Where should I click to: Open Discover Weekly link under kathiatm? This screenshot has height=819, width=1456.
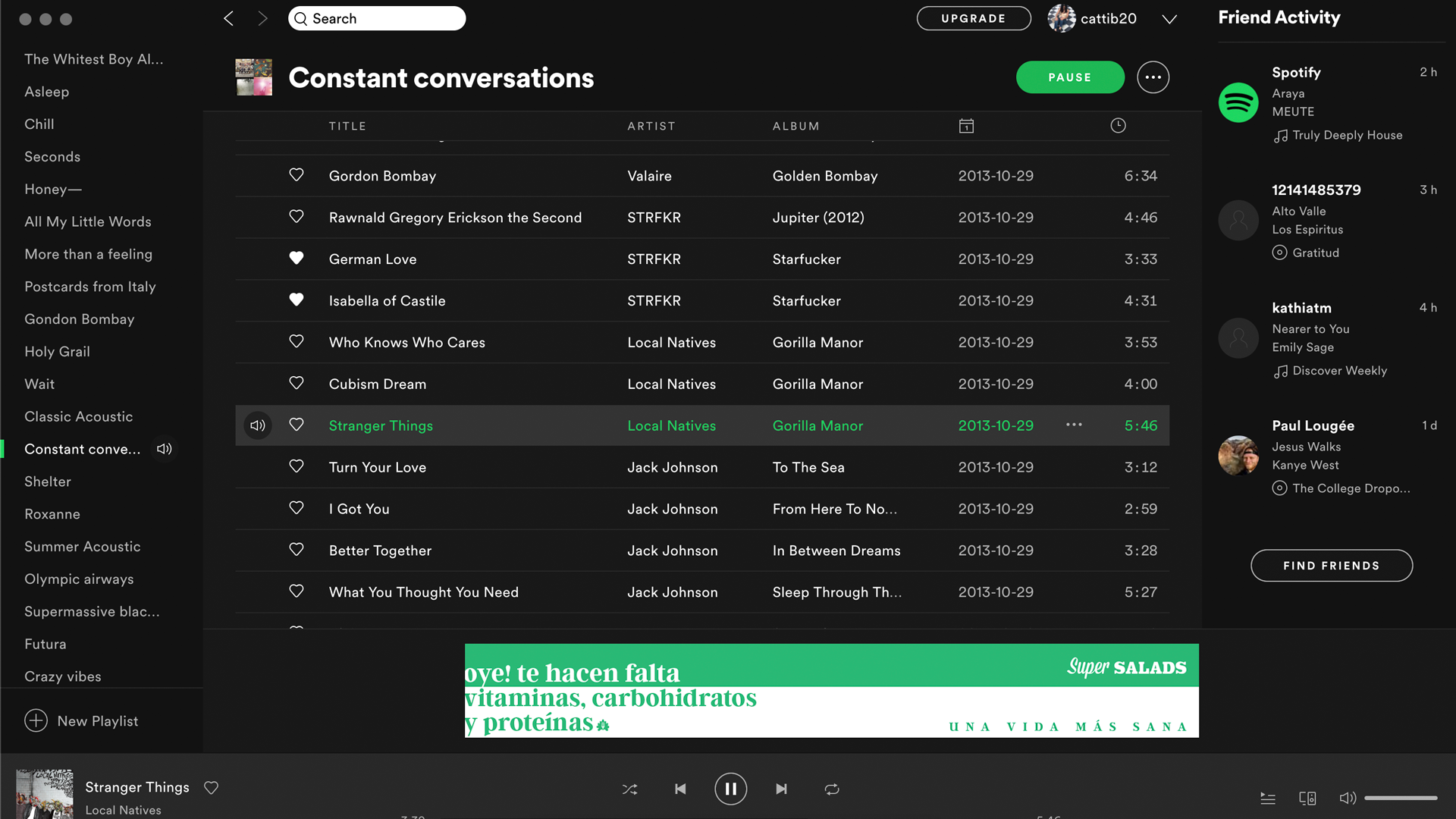(x=1340, y=370)
